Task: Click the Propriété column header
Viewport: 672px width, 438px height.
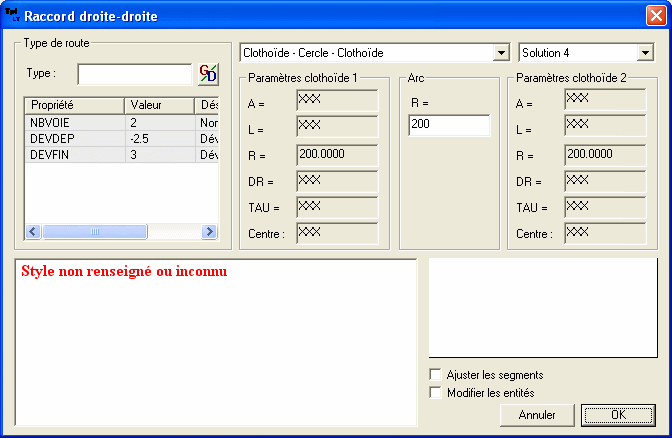Action: (74, 105)
